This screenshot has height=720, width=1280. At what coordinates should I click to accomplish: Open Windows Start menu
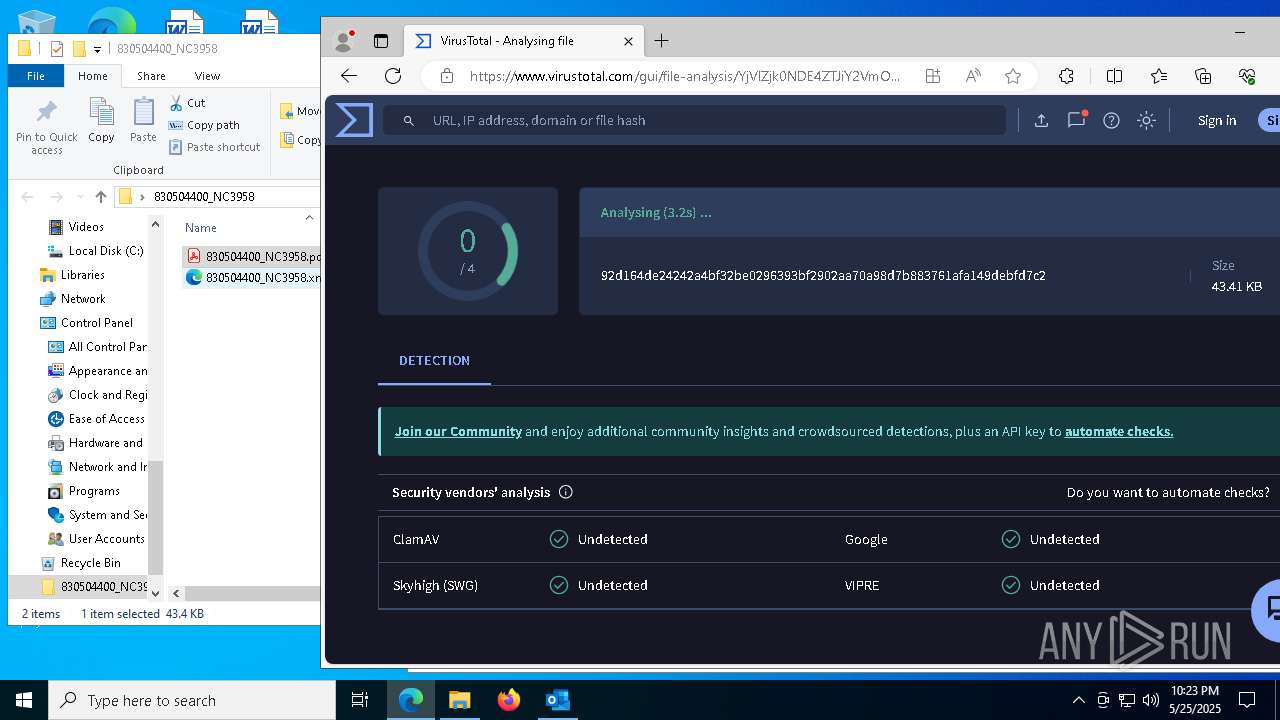[24, 700]
